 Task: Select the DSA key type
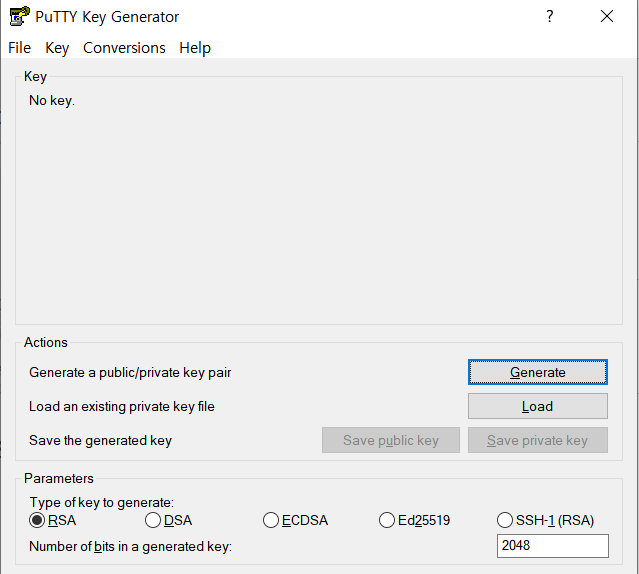click(168, 520)
